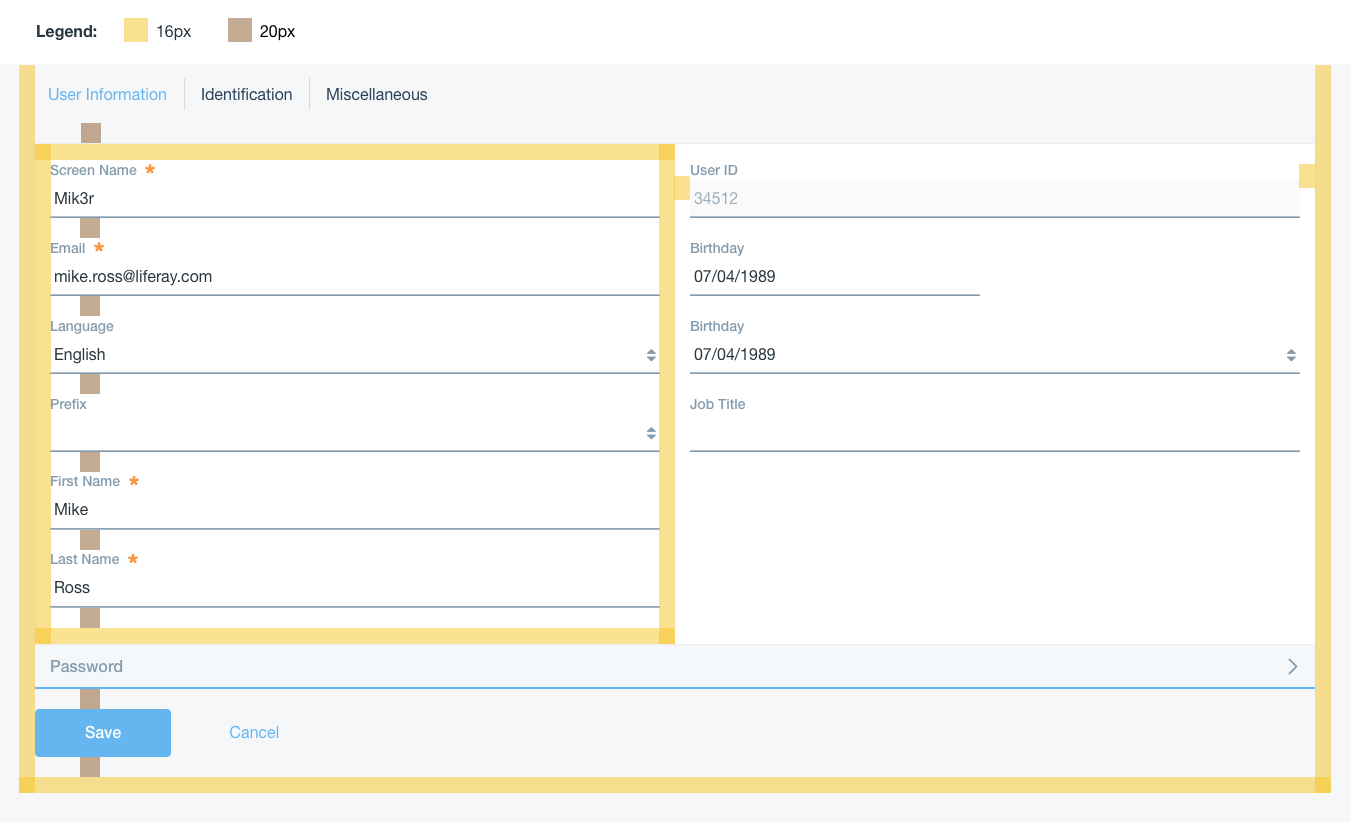Viewport: 1351px width, 822px height.
Task: Click the Save button
Action: (102, 732)
